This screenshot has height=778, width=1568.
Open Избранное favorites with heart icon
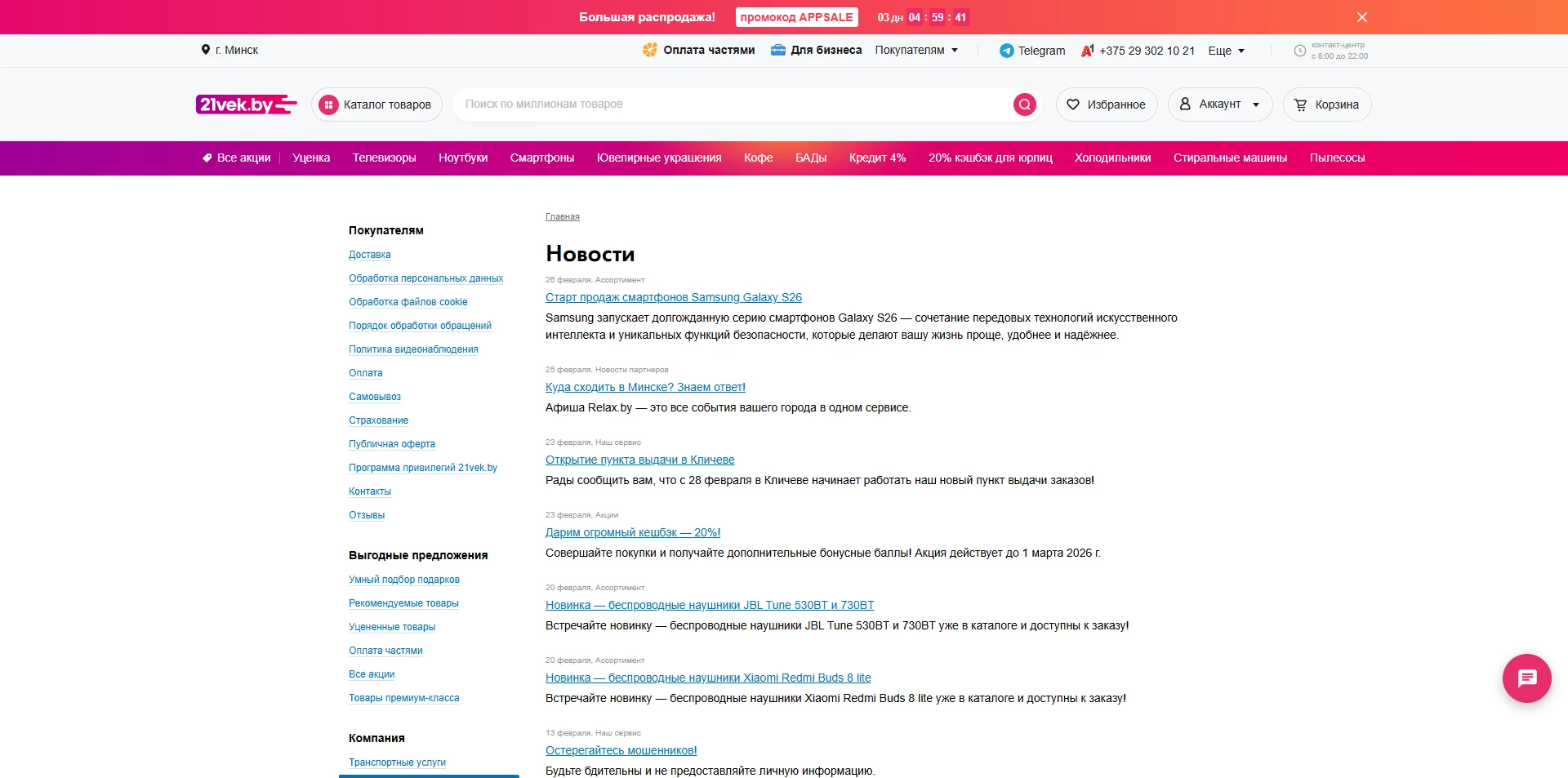pos(1107,104)
